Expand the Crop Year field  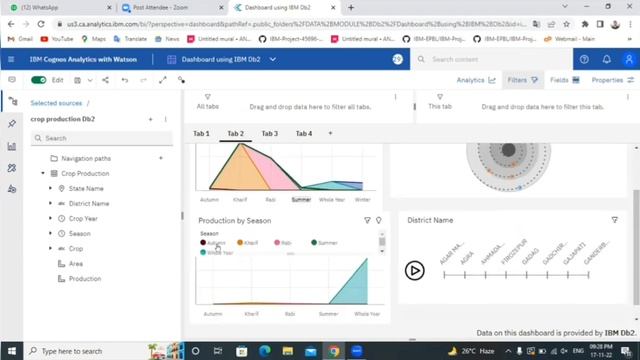[50, 218]
